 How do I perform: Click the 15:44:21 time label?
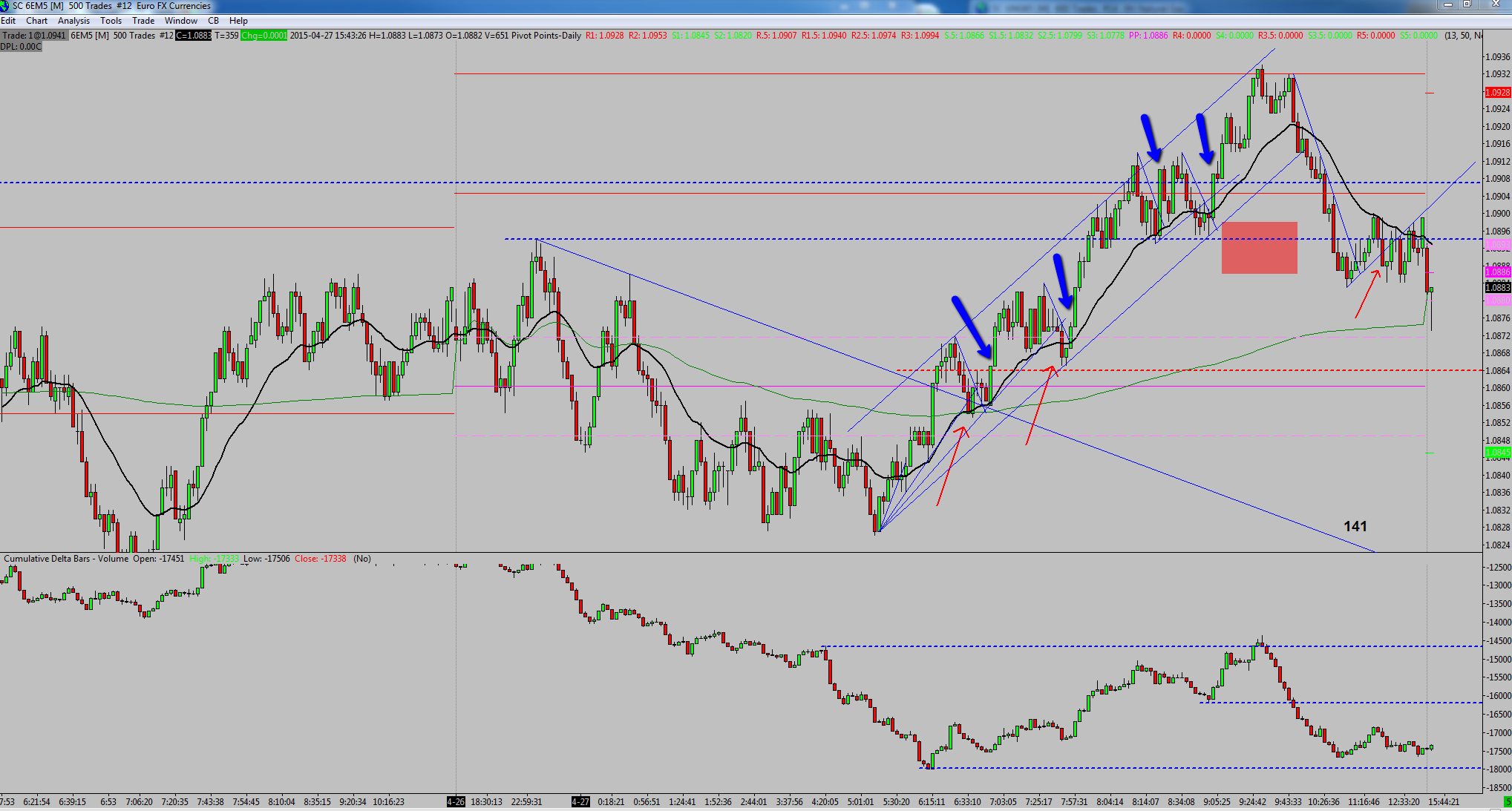click(x=1444, y=802)
